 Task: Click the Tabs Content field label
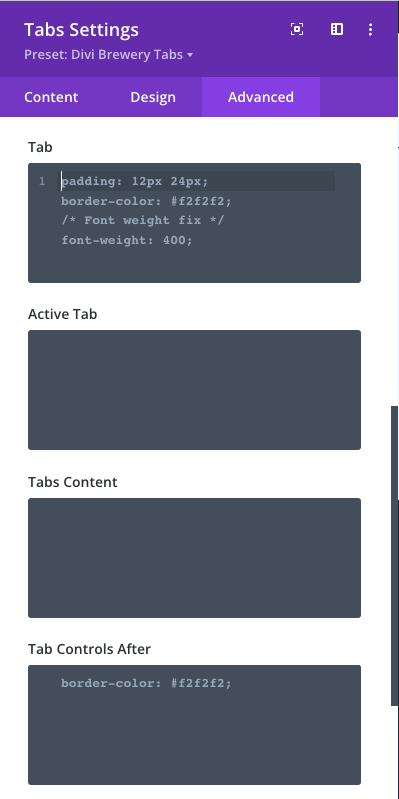coord(72,482)
